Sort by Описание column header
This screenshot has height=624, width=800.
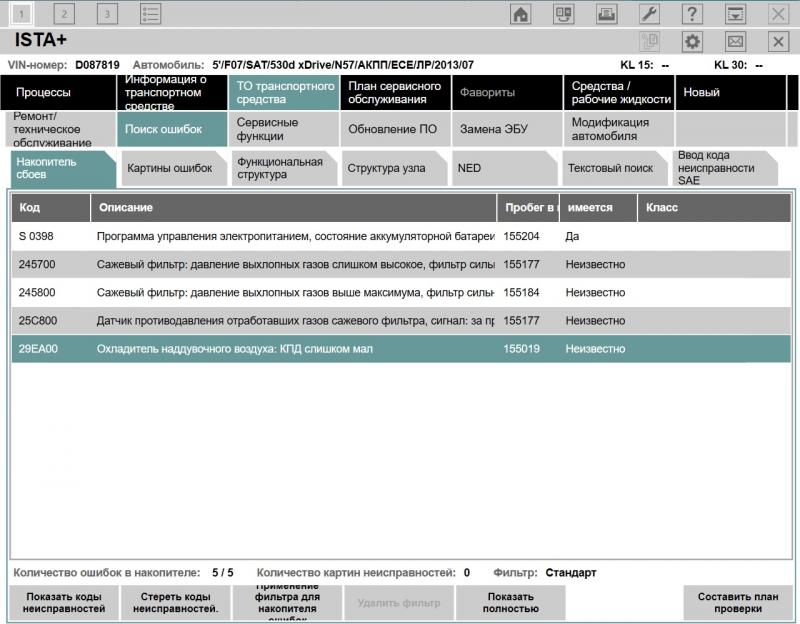[294, 208]
